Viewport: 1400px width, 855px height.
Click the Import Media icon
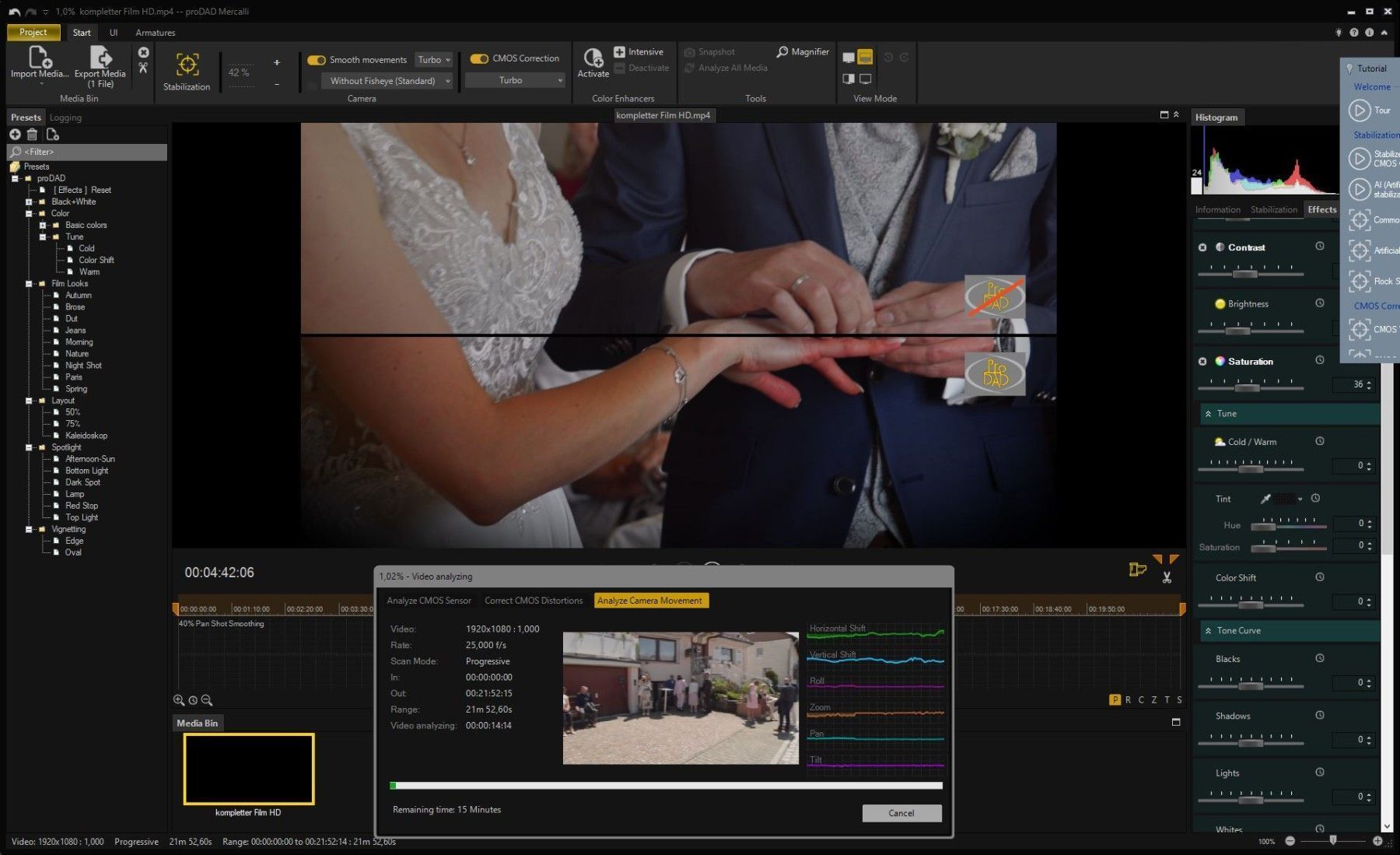[39, 58]
